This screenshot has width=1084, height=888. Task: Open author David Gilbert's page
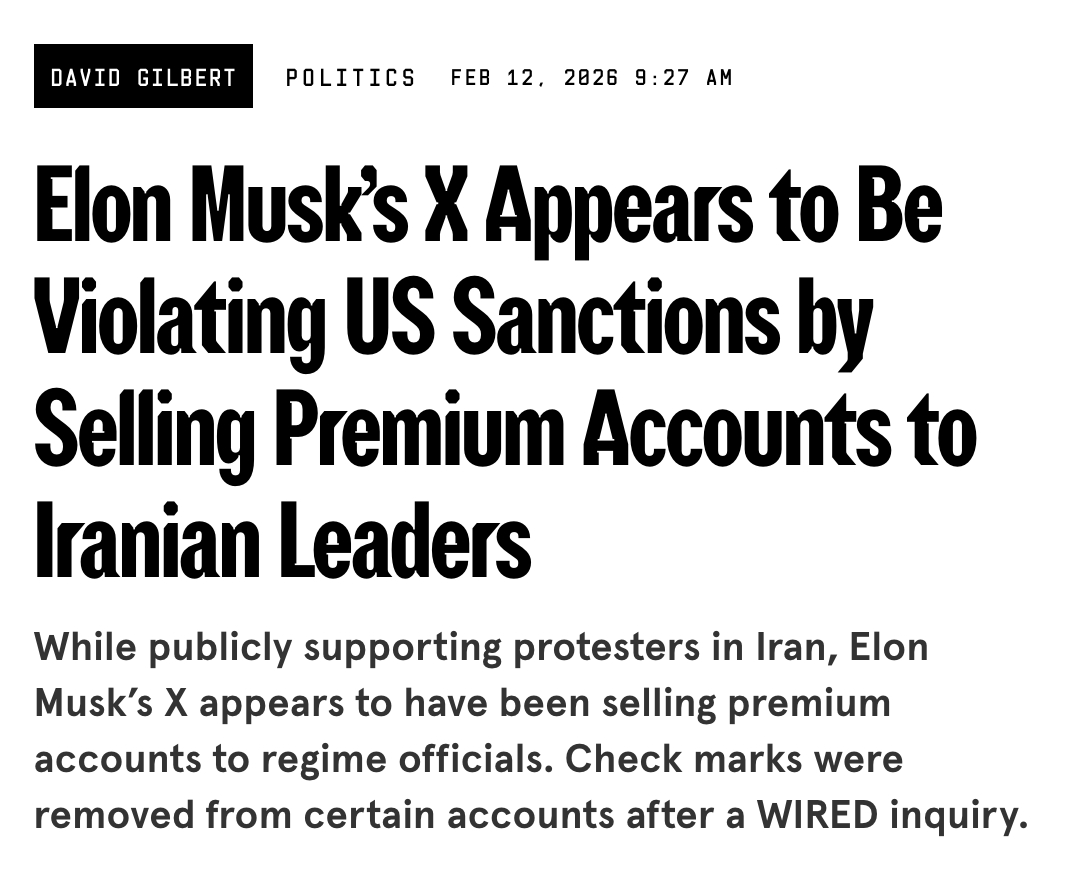tap(143, 77)
